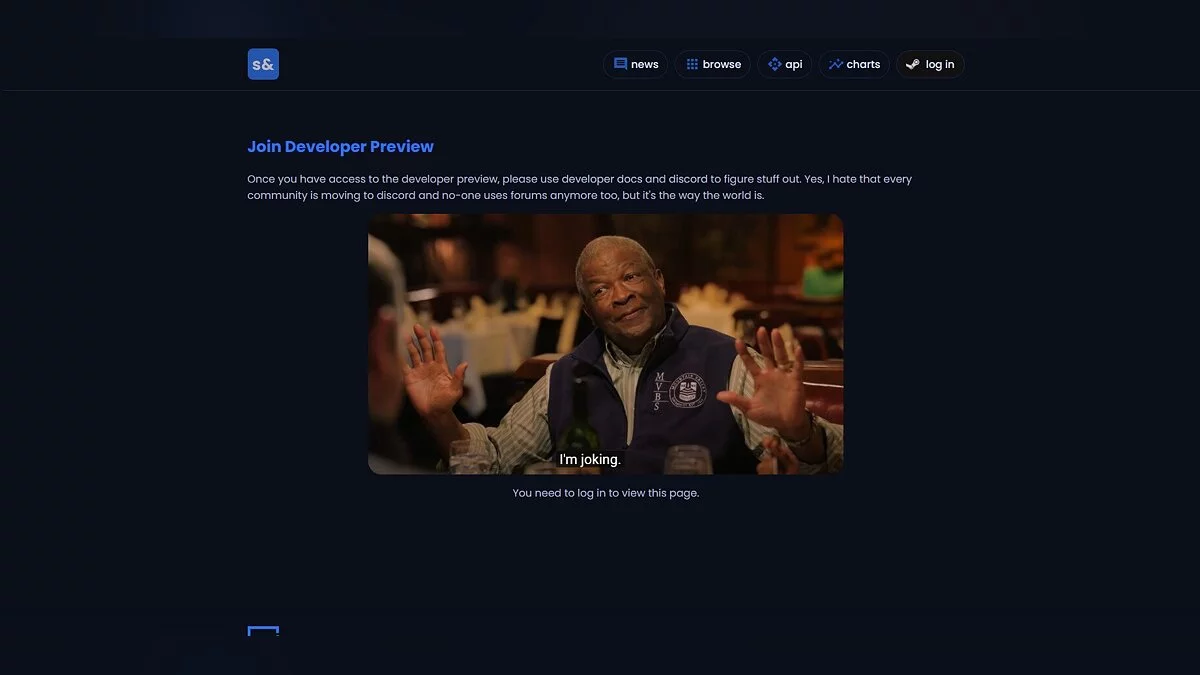The image size is (1200, 675).
Task: Click the log in button
Action: coord(930,64)
